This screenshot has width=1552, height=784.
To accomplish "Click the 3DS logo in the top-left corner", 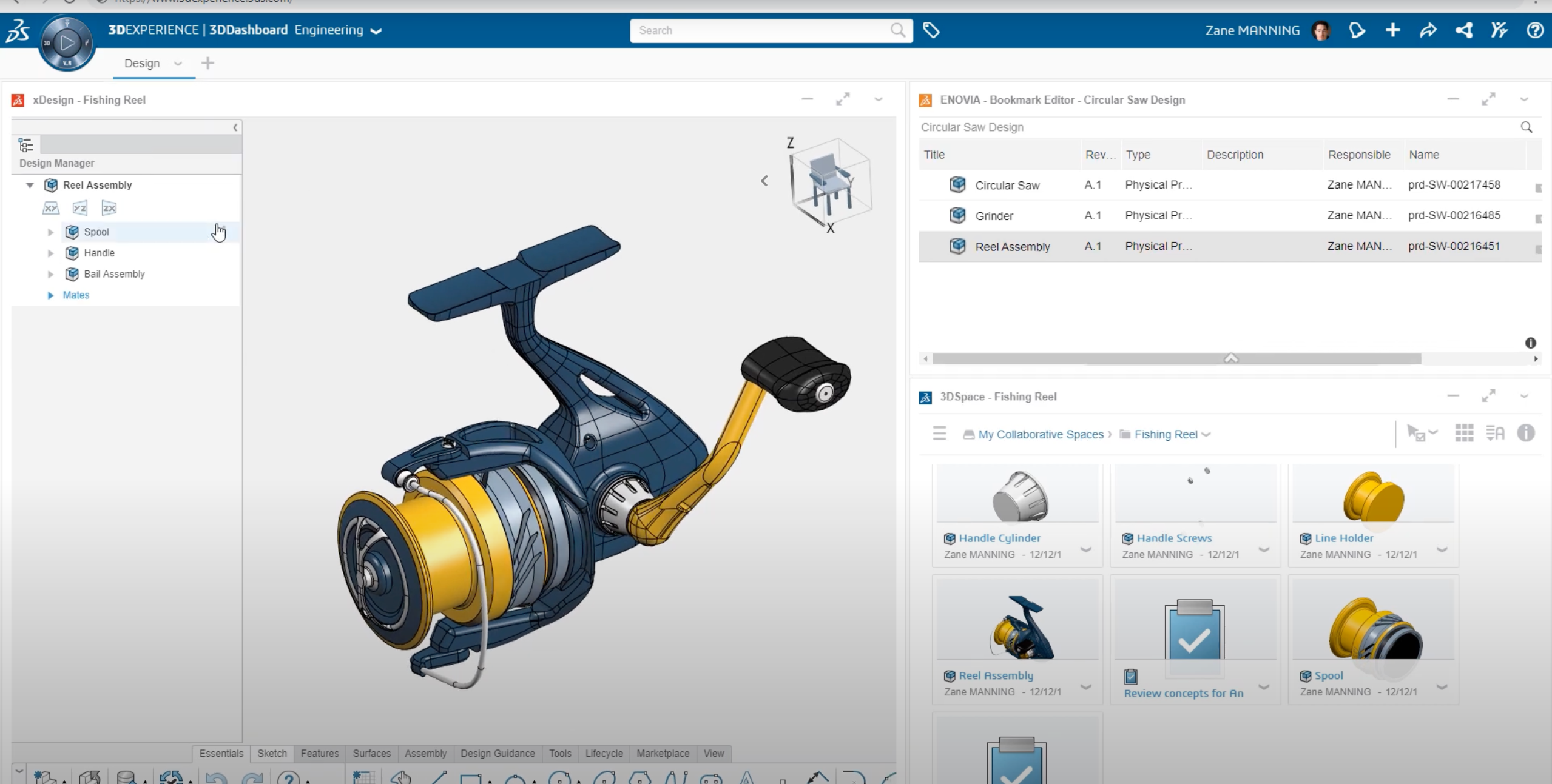I will [18, 30].
